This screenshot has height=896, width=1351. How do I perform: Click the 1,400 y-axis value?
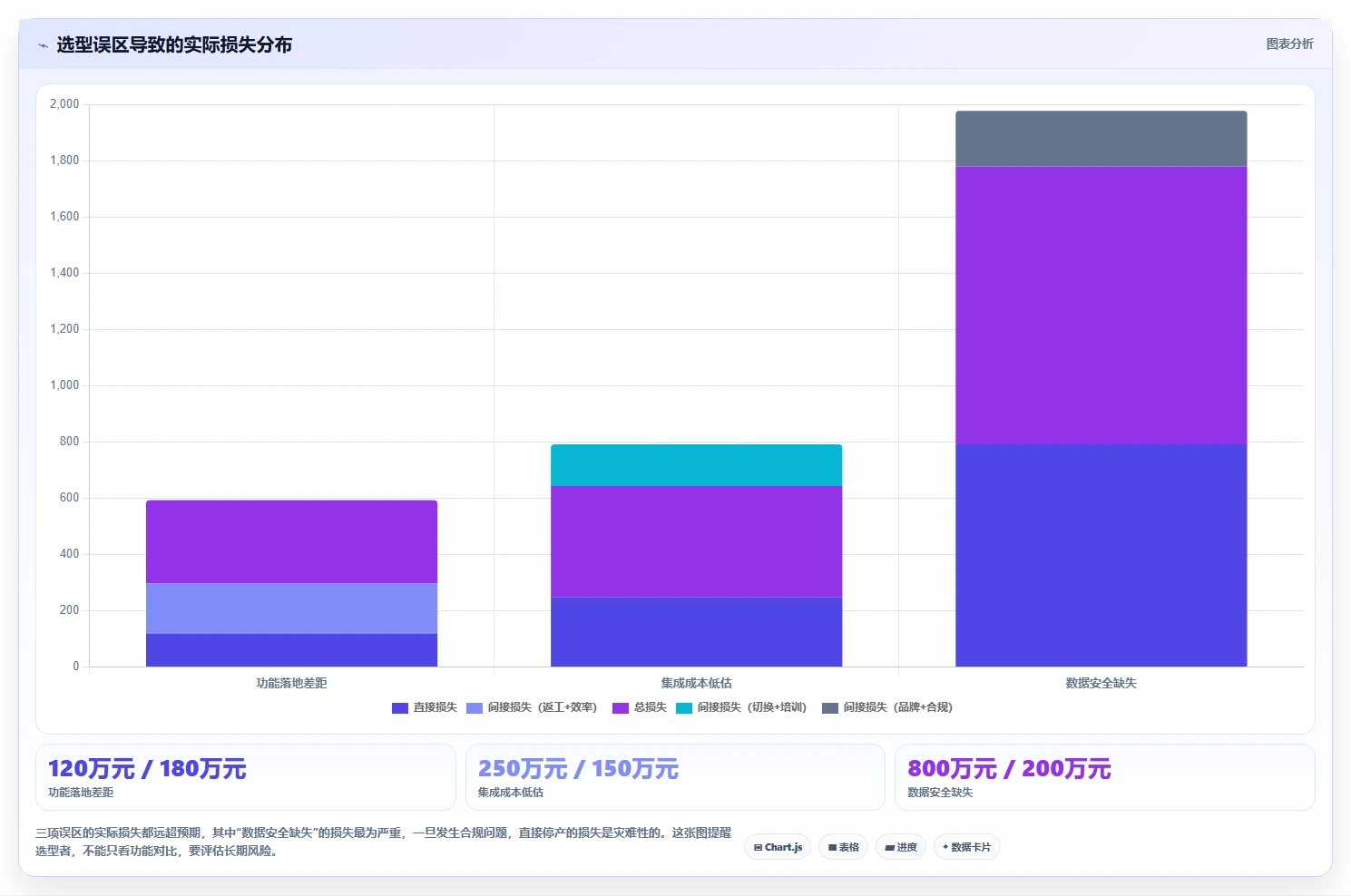click(64, 273)
